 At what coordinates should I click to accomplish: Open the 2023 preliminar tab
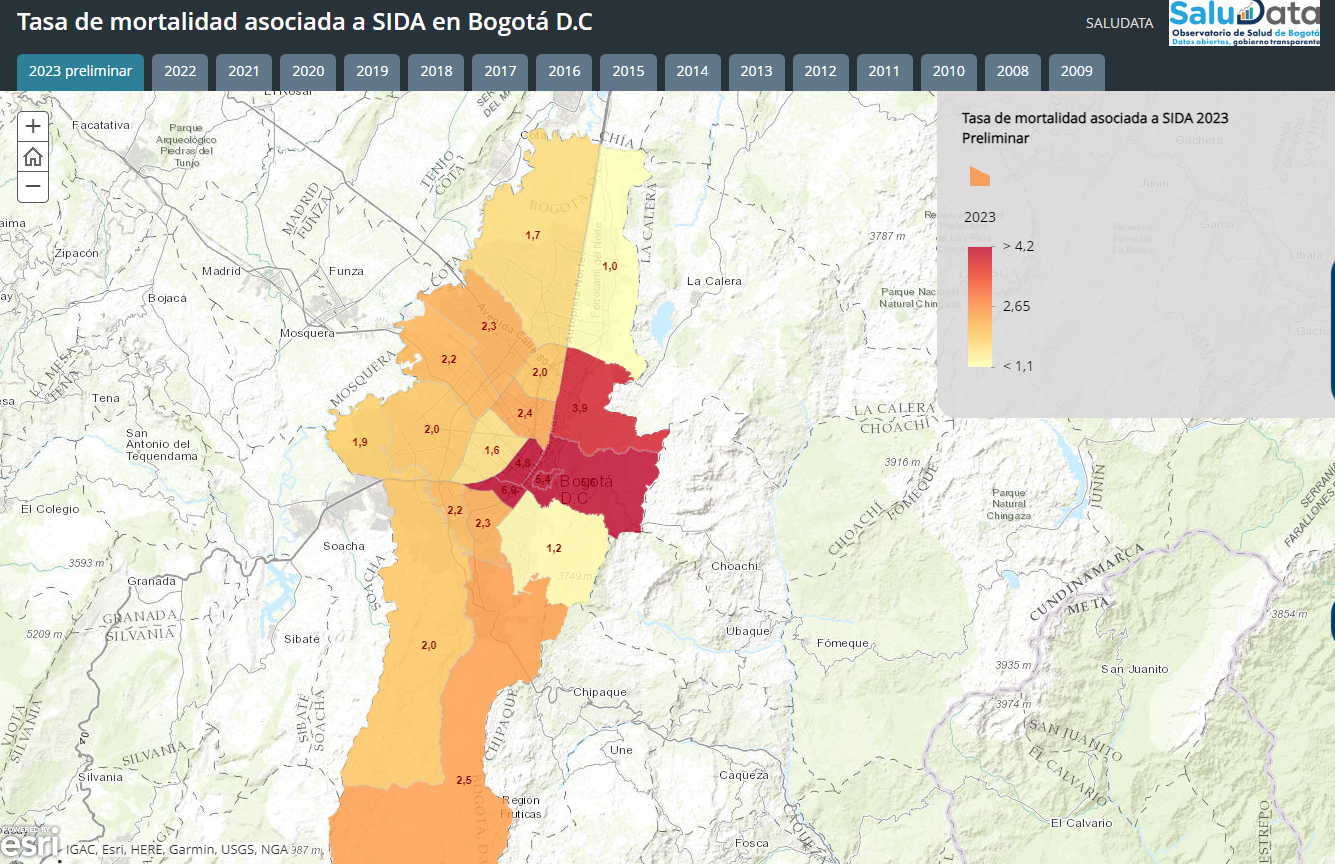coord(81,72)
